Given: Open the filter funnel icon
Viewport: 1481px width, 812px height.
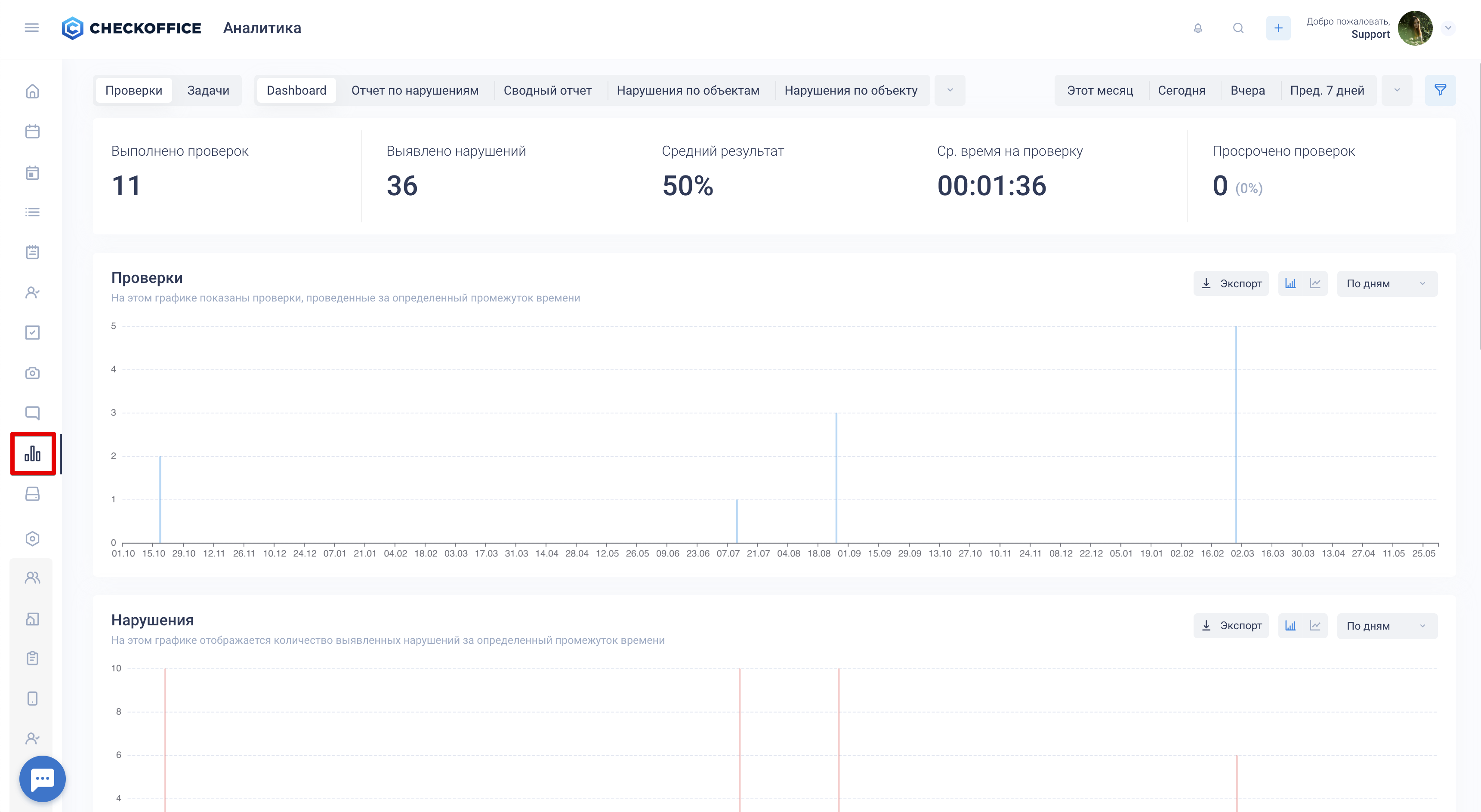Looking at the screenshot, I should (x=1440, y=90).
